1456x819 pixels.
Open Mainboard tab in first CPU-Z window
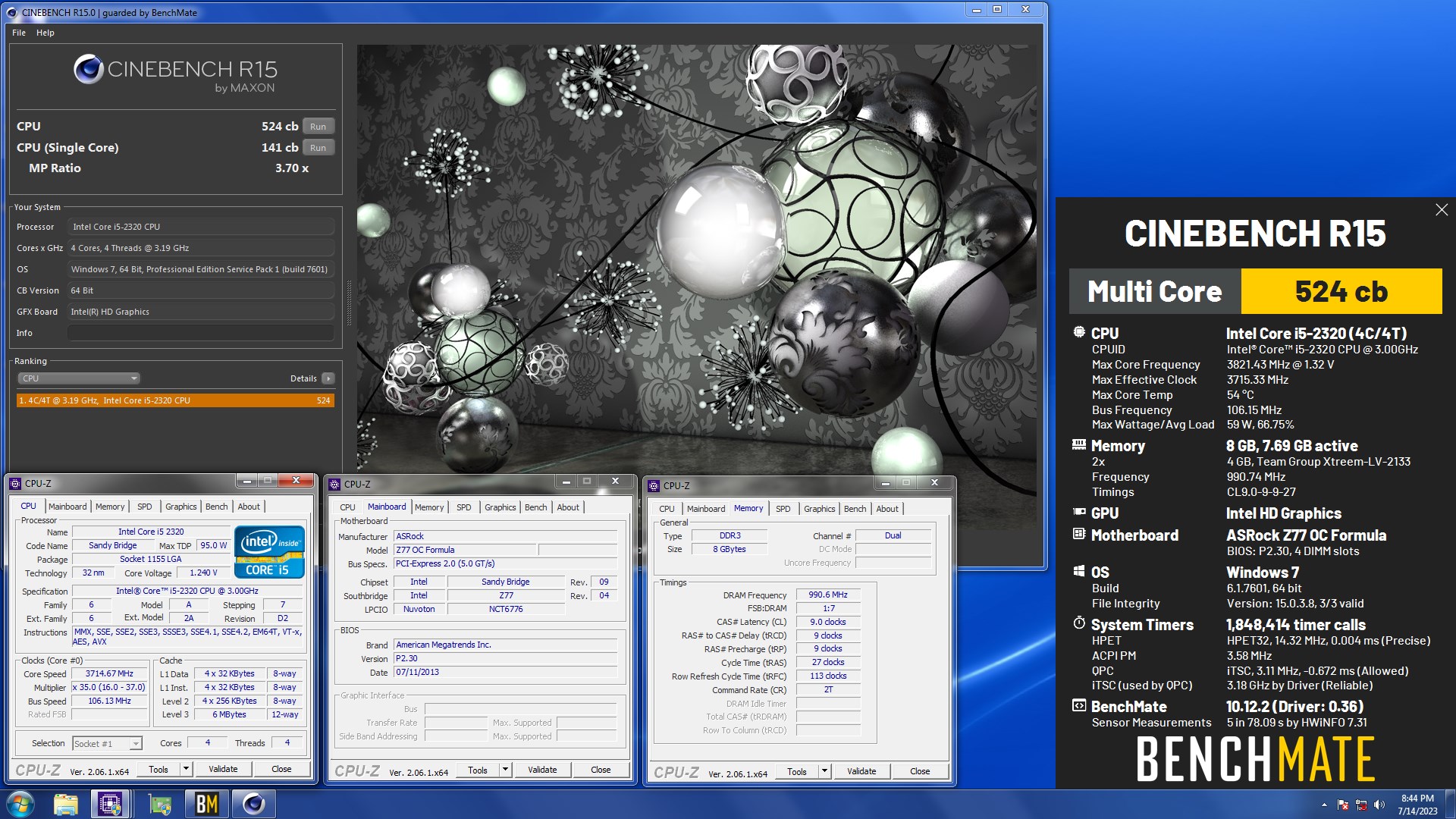pos(67,507)
